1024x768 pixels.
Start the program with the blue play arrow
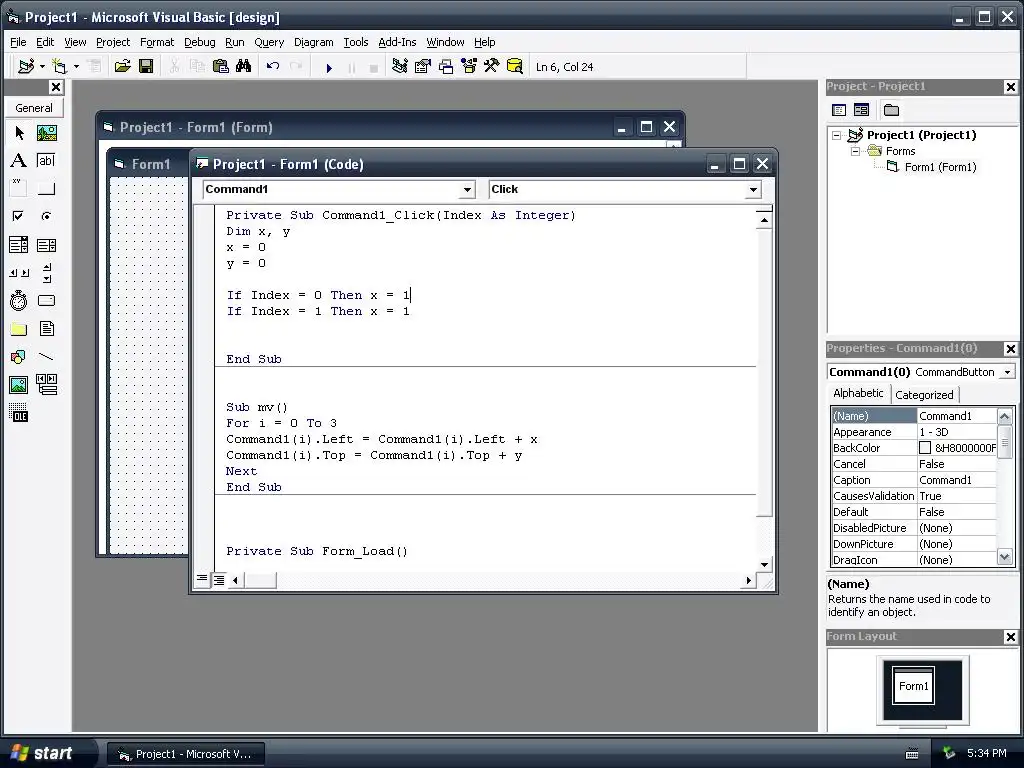pos(329,67)
